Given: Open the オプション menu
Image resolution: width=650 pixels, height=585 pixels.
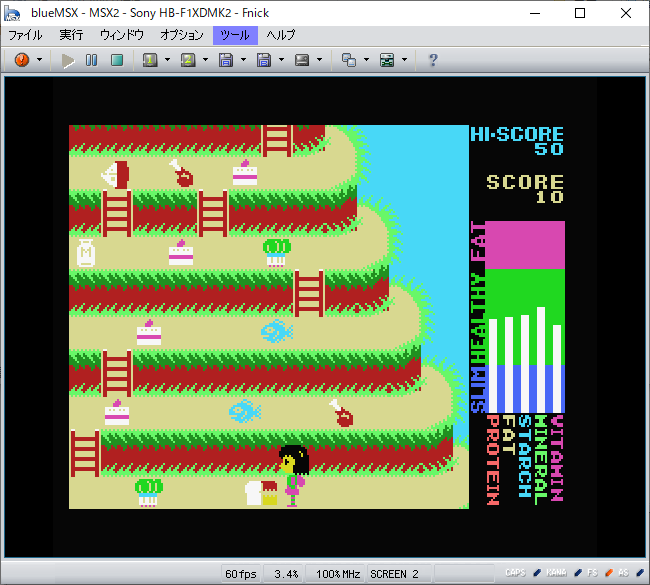Looking at the screenshot, I should point(182,35).
